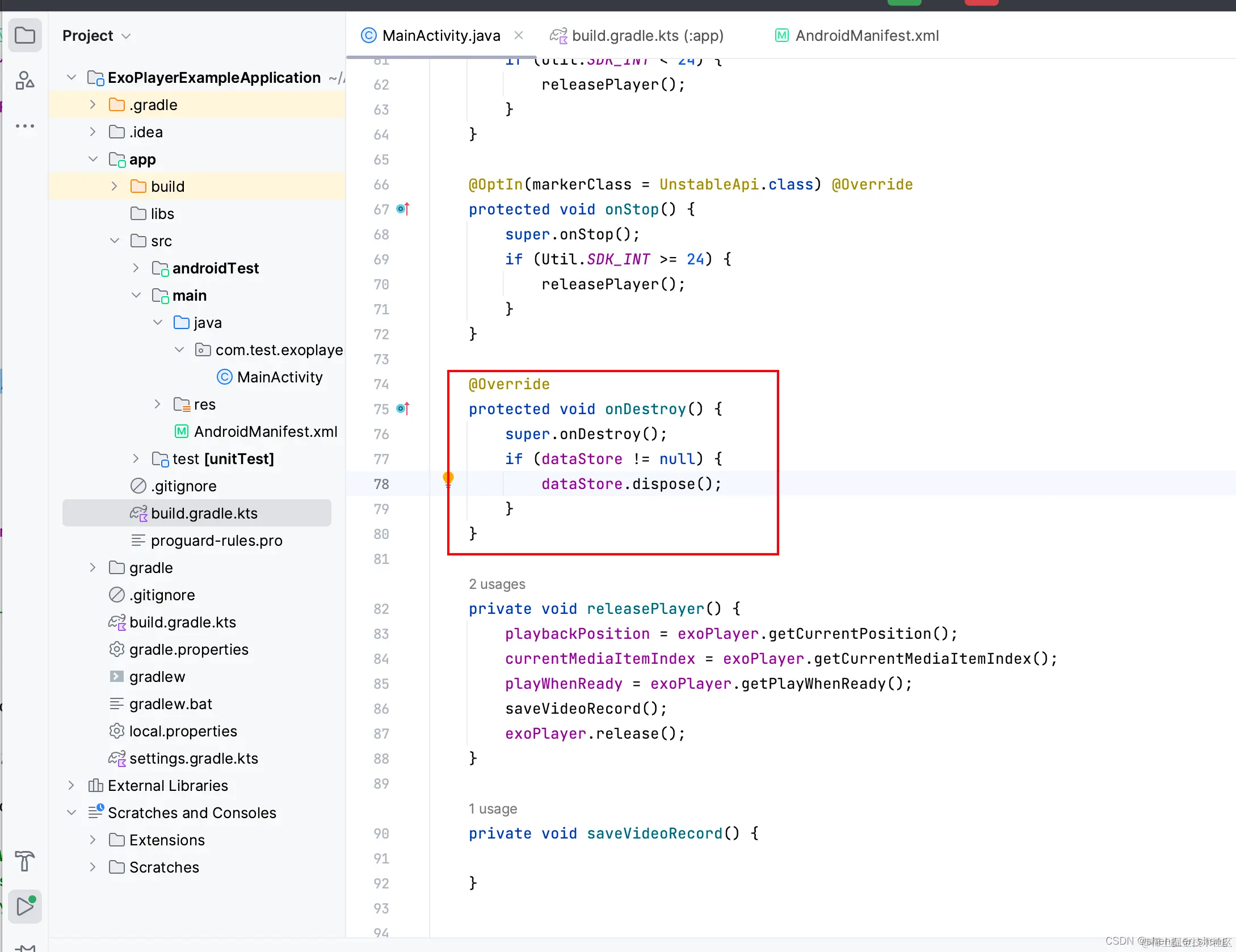Viewport: 1236px width, 952px height.
Task: Open the Build hammer tool window
Action: [24, 861]
